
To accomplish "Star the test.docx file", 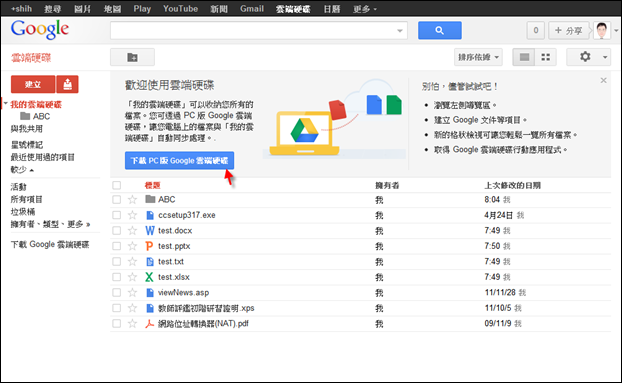I will 132,230.
